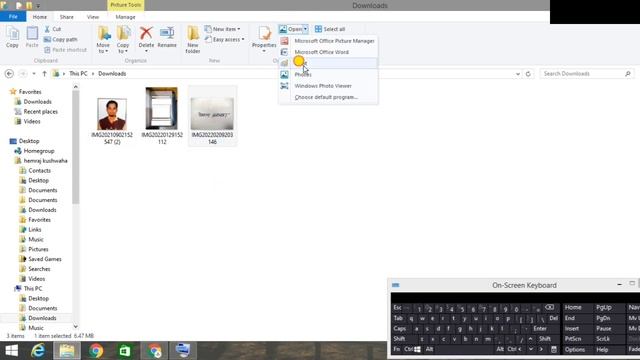640x360 pixels.
Task: Open address bar history dropdown arrow
Action: [518, 74]
